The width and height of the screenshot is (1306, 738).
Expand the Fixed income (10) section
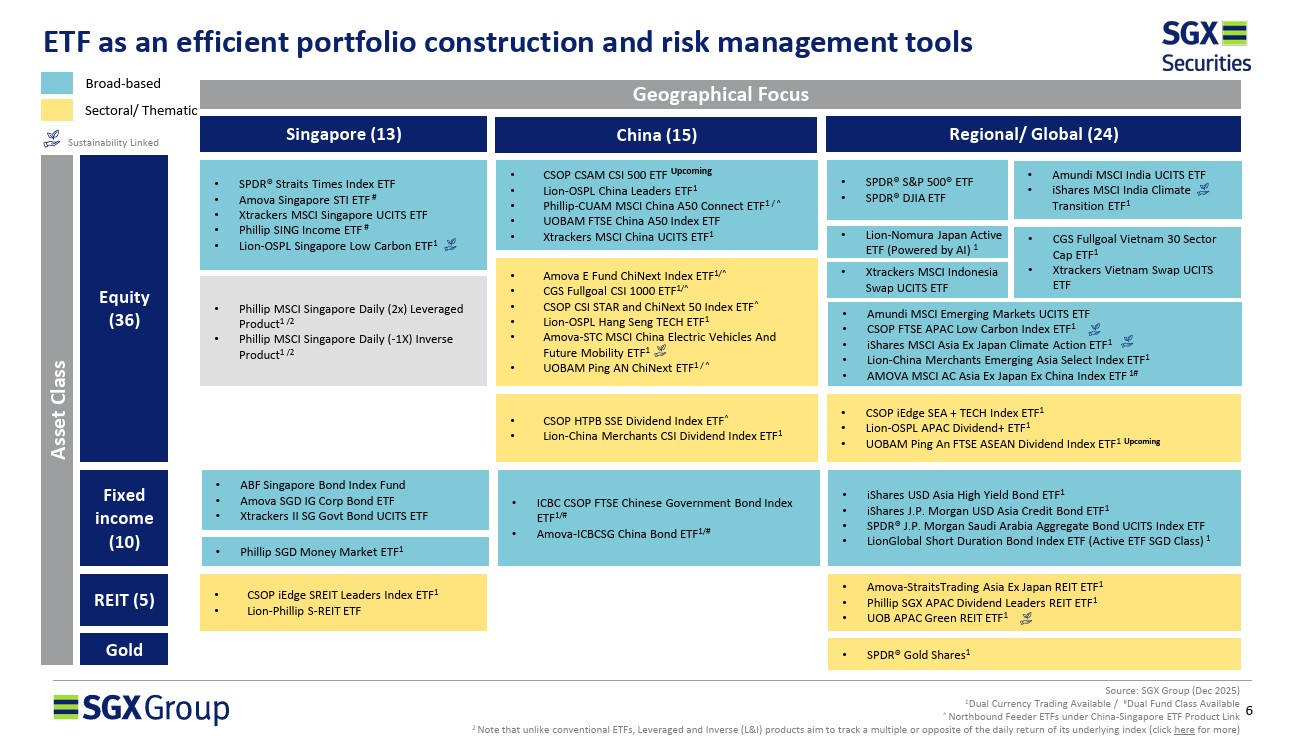click(124, 518)
